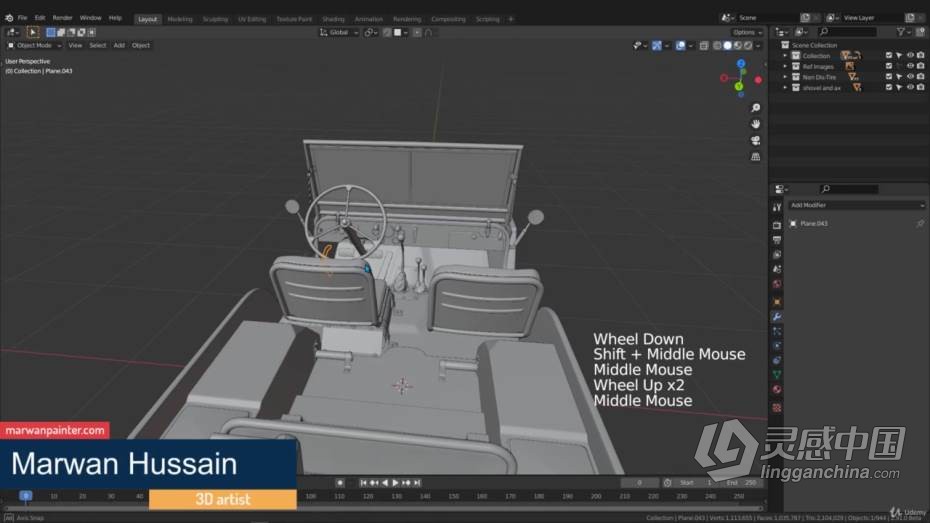Open the Window menu
This screenshot has height=523, width=930.
click(x=90, y=18)
